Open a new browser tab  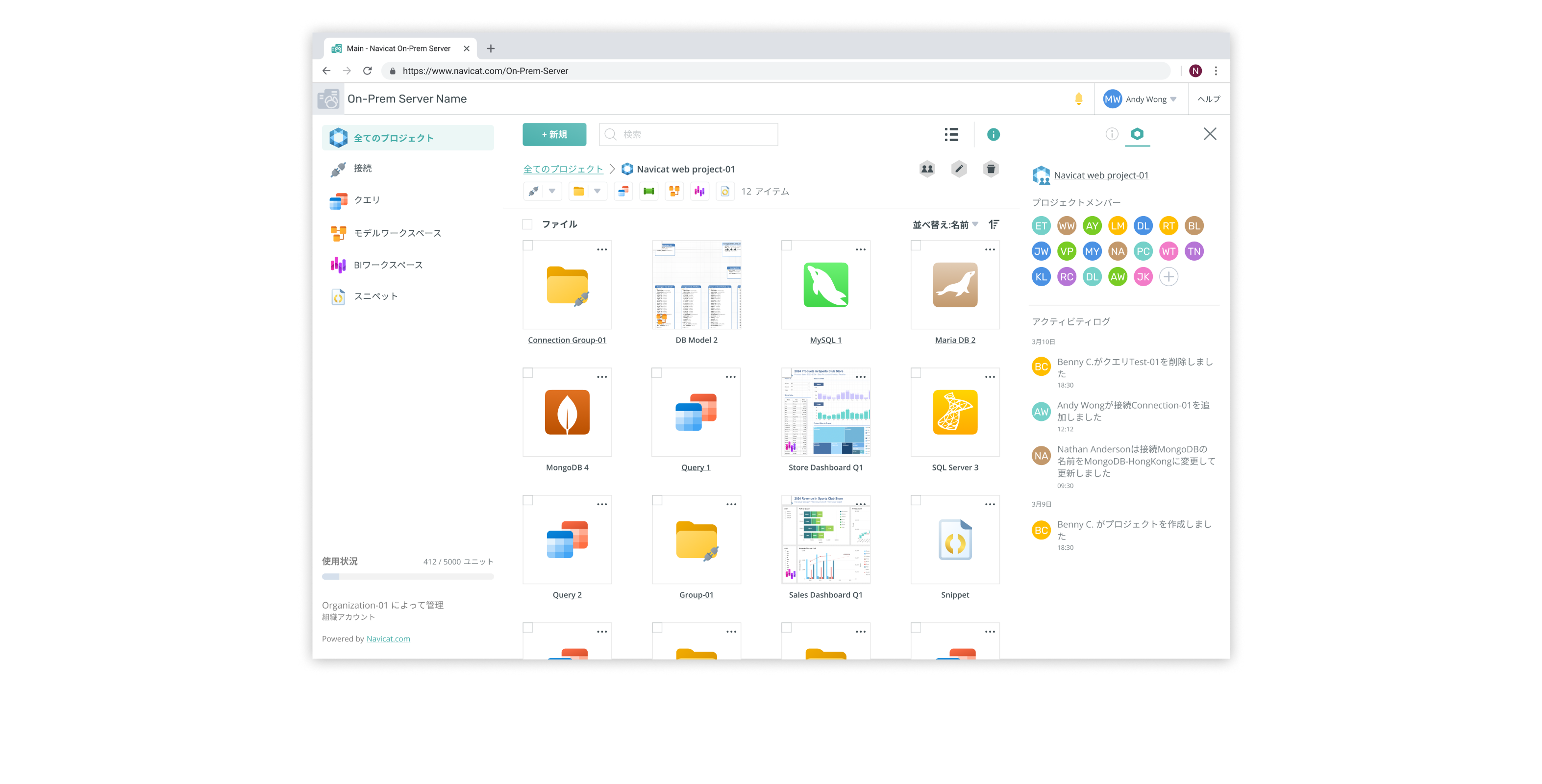coord(491,49)
